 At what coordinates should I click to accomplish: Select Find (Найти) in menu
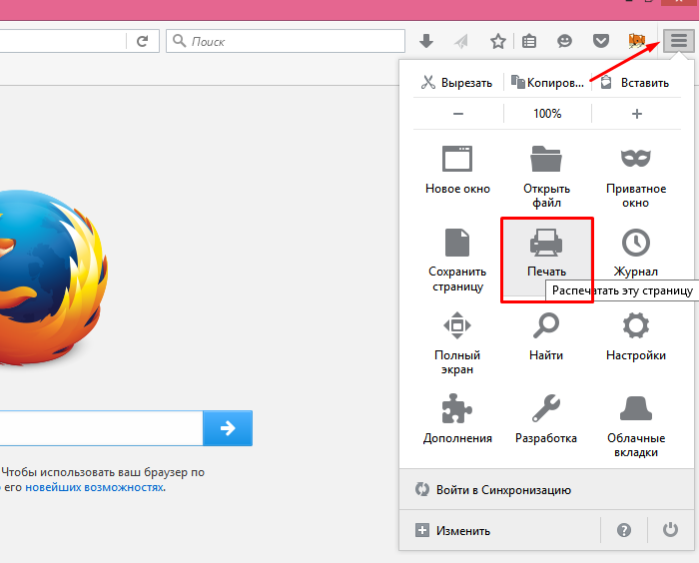[546, 337]
